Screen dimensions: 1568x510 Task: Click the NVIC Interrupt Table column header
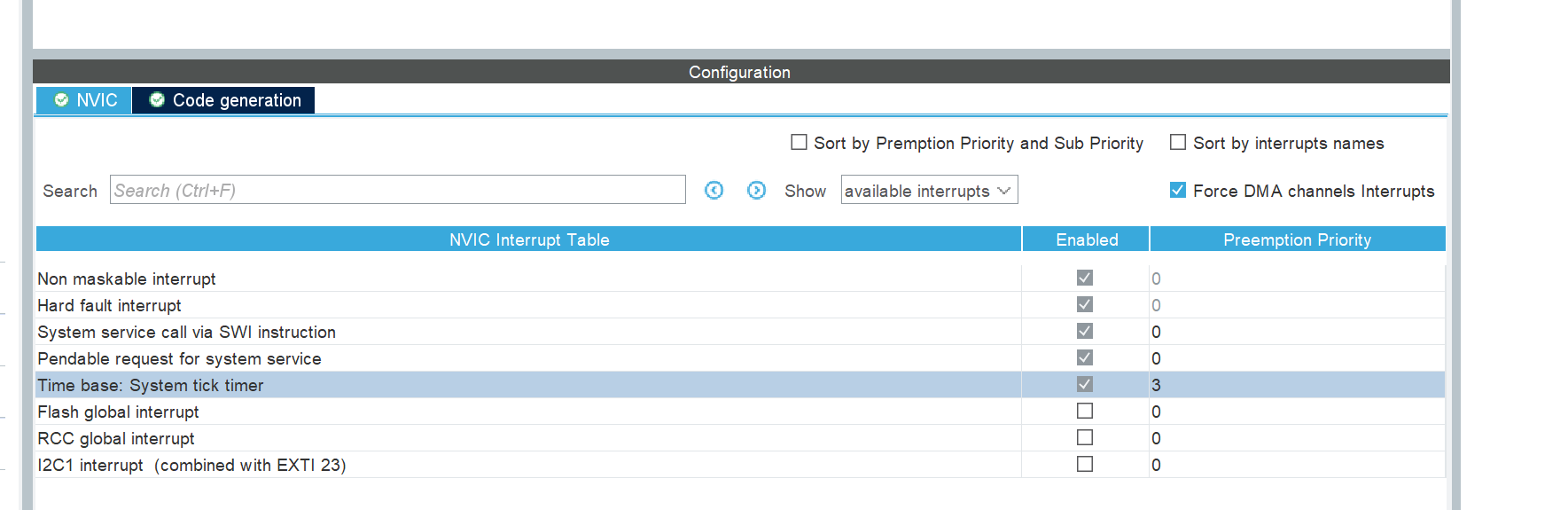528,239
